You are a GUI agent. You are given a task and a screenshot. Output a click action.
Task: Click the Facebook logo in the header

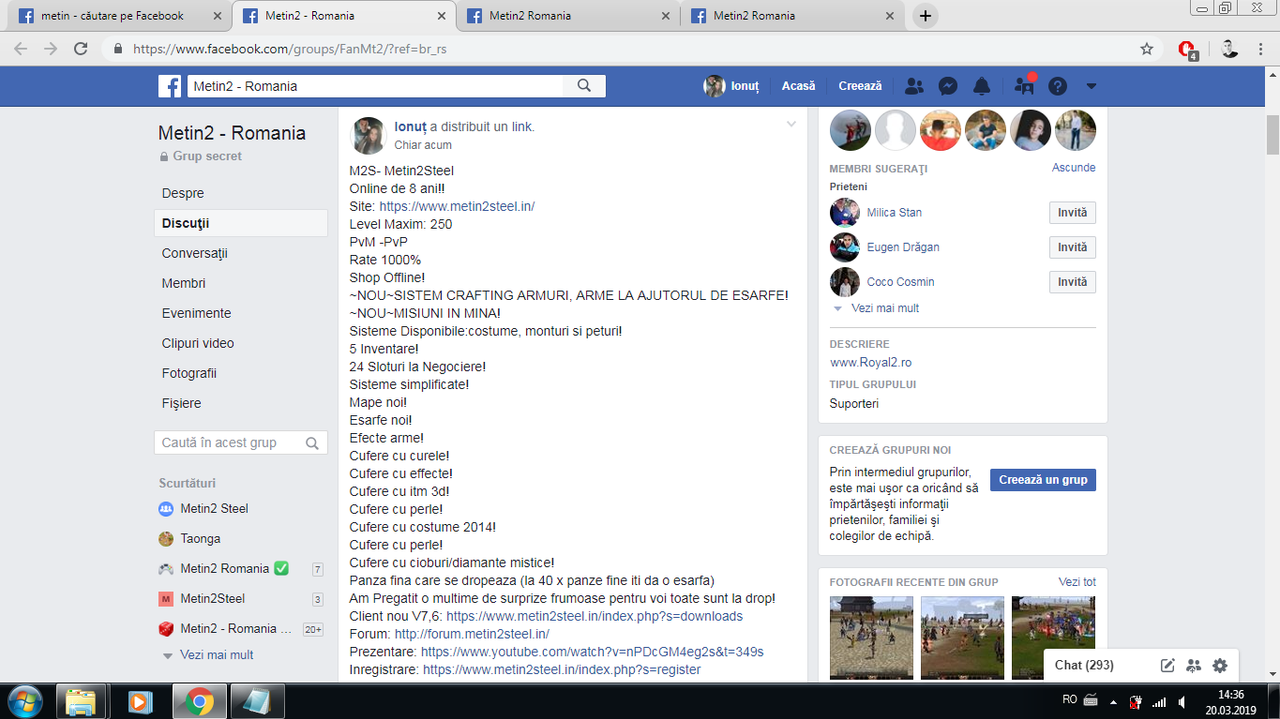tap(170, 86)
